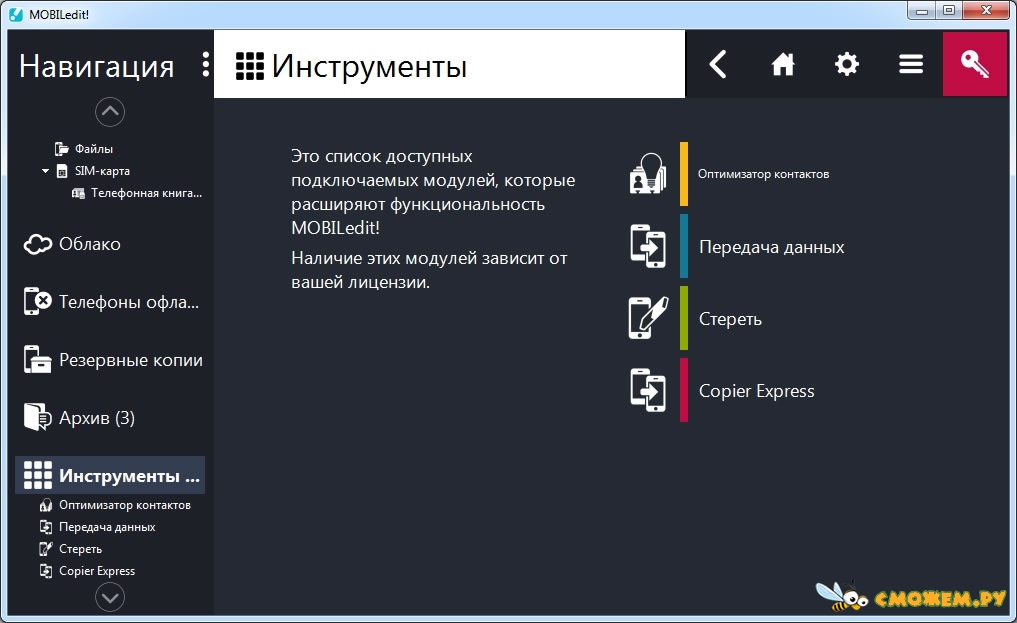The image size is (1017, 623).
Task: Open settings with the gear icon
Action: (x=846, y=64)
